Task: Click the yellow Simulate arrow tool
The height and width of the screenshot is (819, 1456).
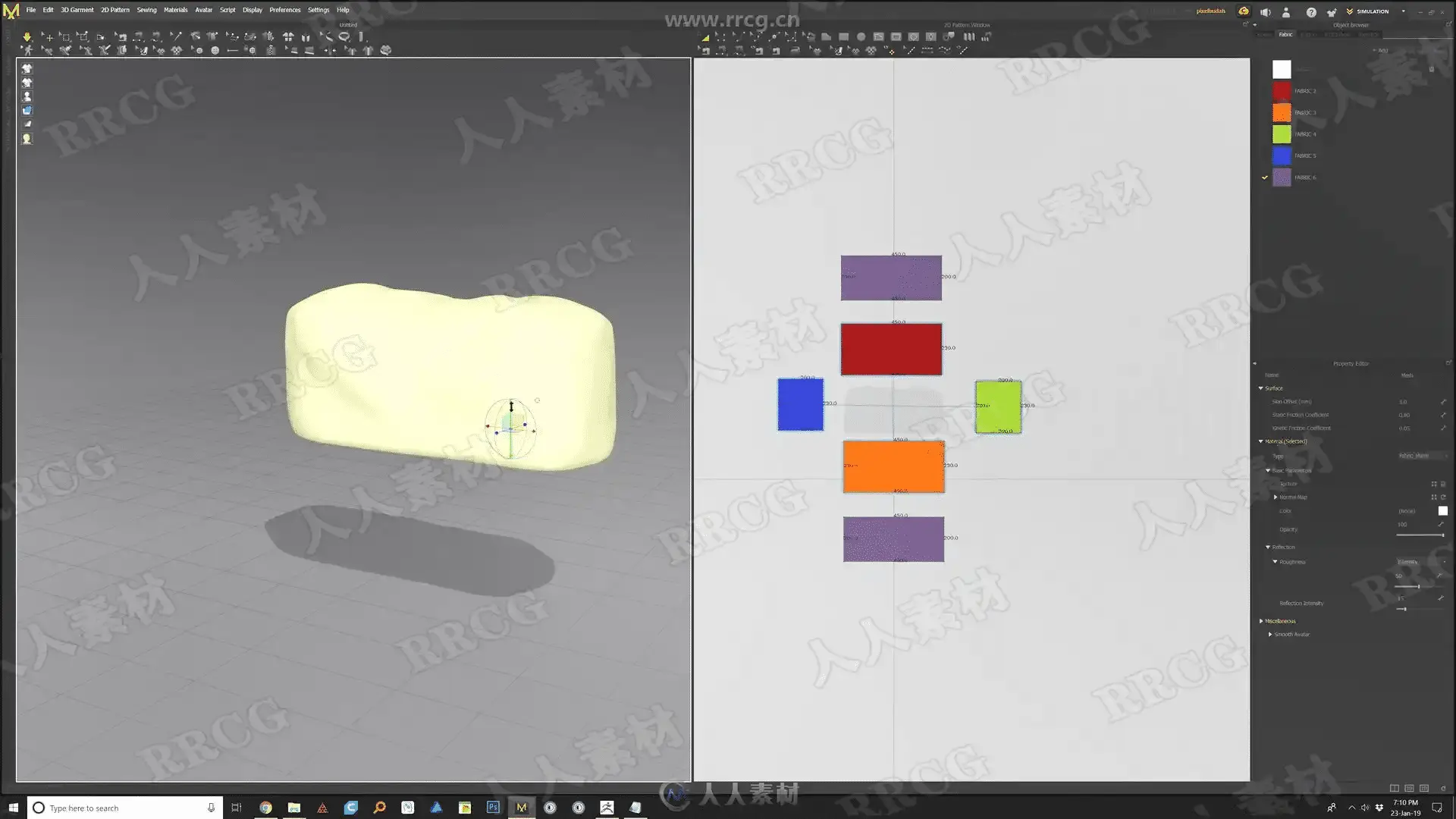Action: (27, 36)
